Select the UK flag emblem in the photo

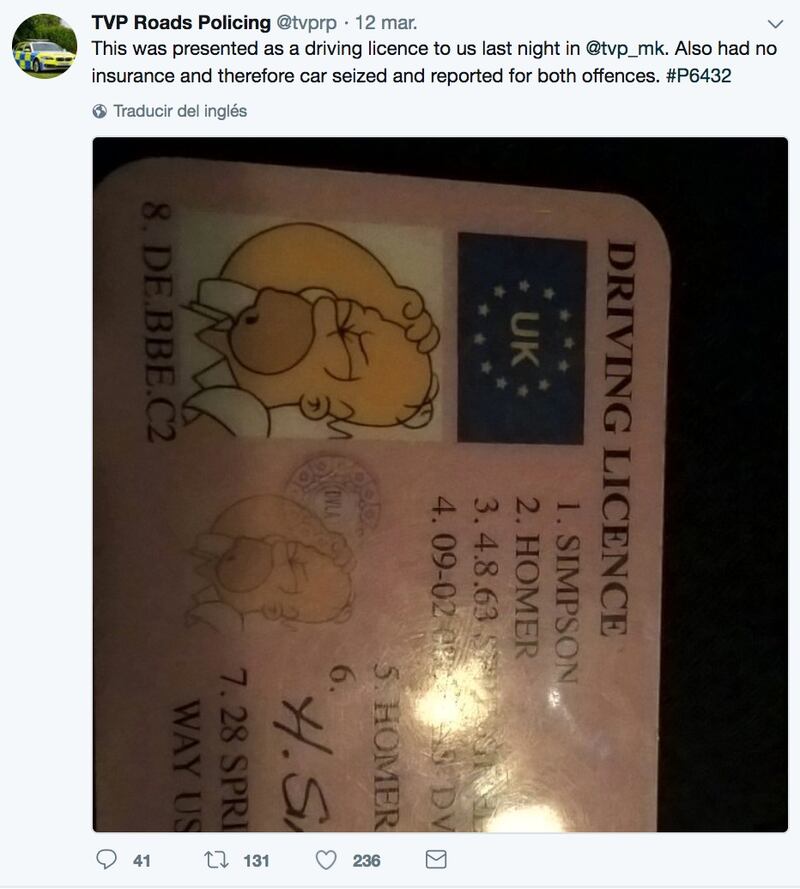[x=522, y=338]
